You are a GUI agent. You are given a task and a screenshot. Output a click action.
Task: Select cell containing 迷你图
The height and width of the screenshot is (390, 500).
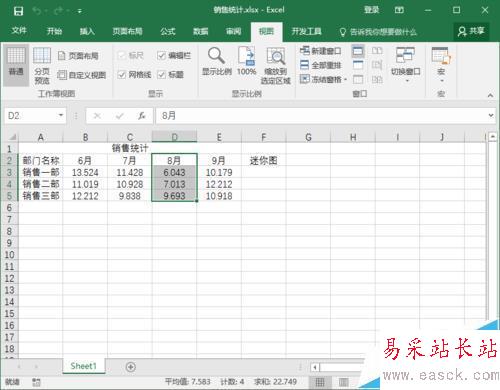(x=264, y=161)
